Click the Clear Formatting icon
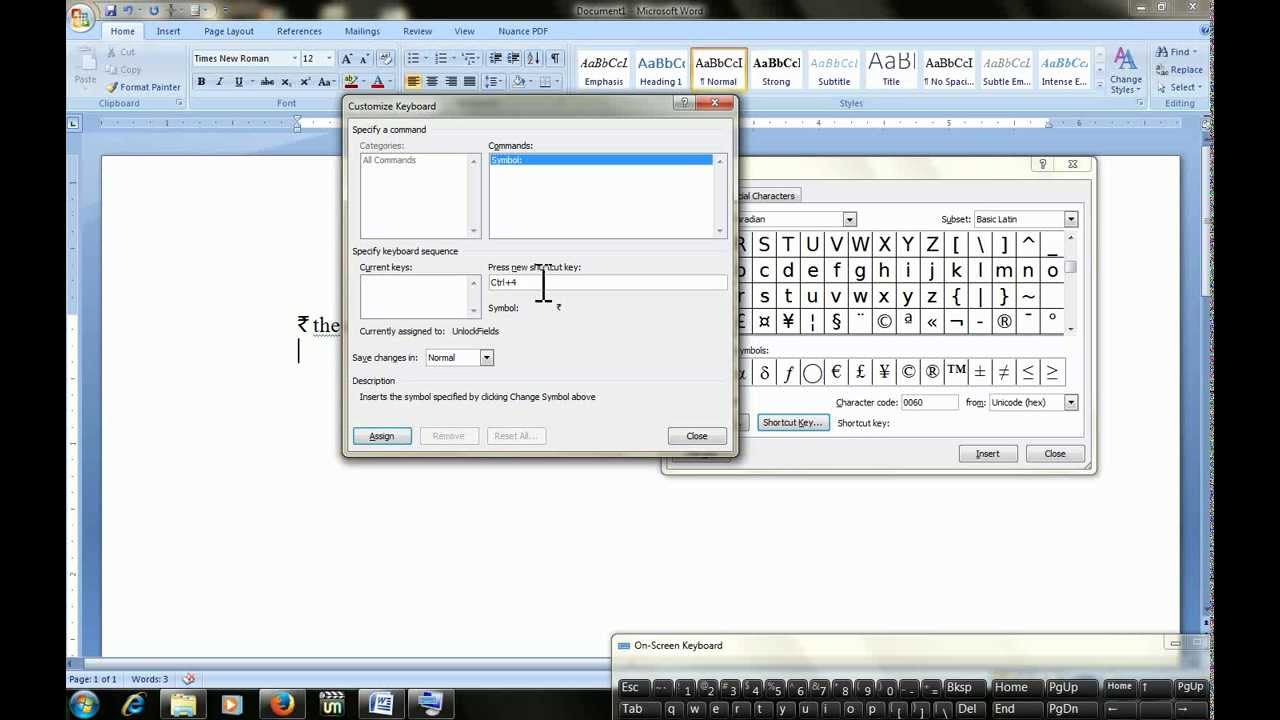The image size is (1280, 720). [386, 59]
